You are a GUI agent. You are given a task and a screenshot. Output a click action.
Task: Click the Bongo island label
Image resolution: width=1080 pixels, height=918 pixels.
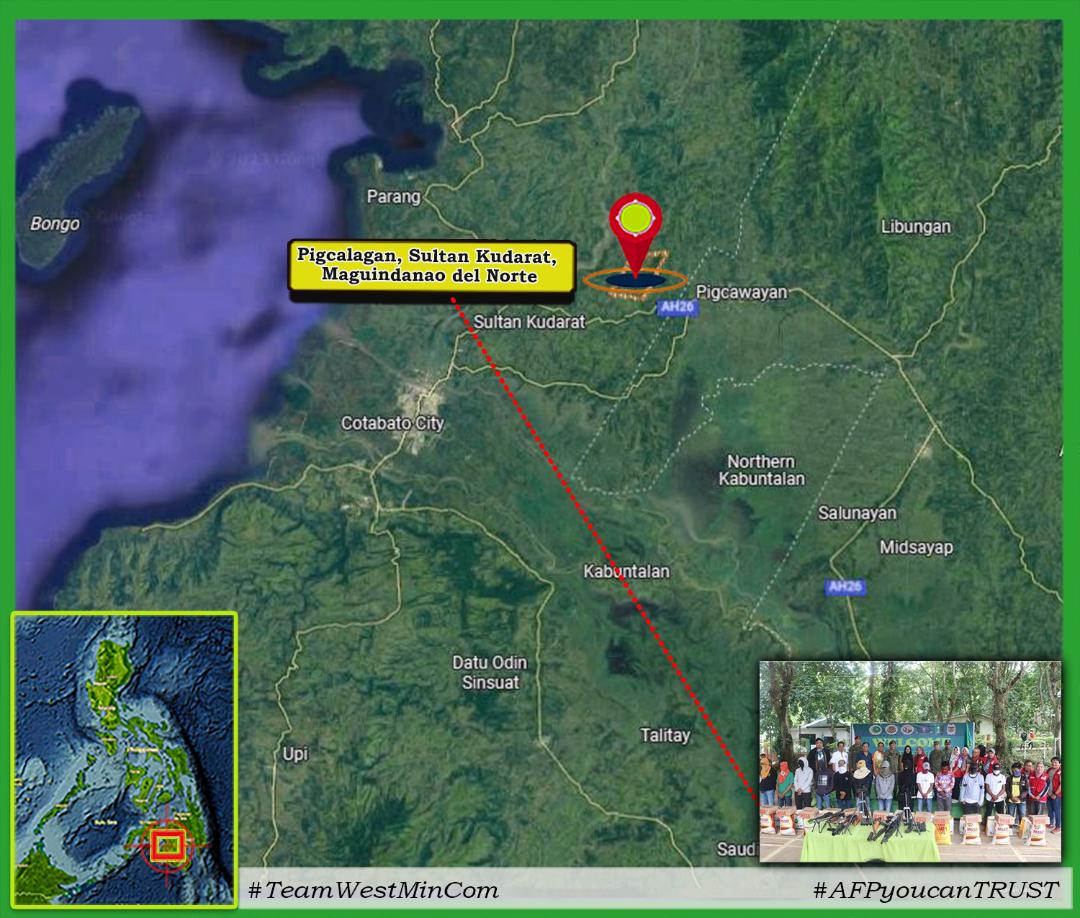tap(54, 223)
